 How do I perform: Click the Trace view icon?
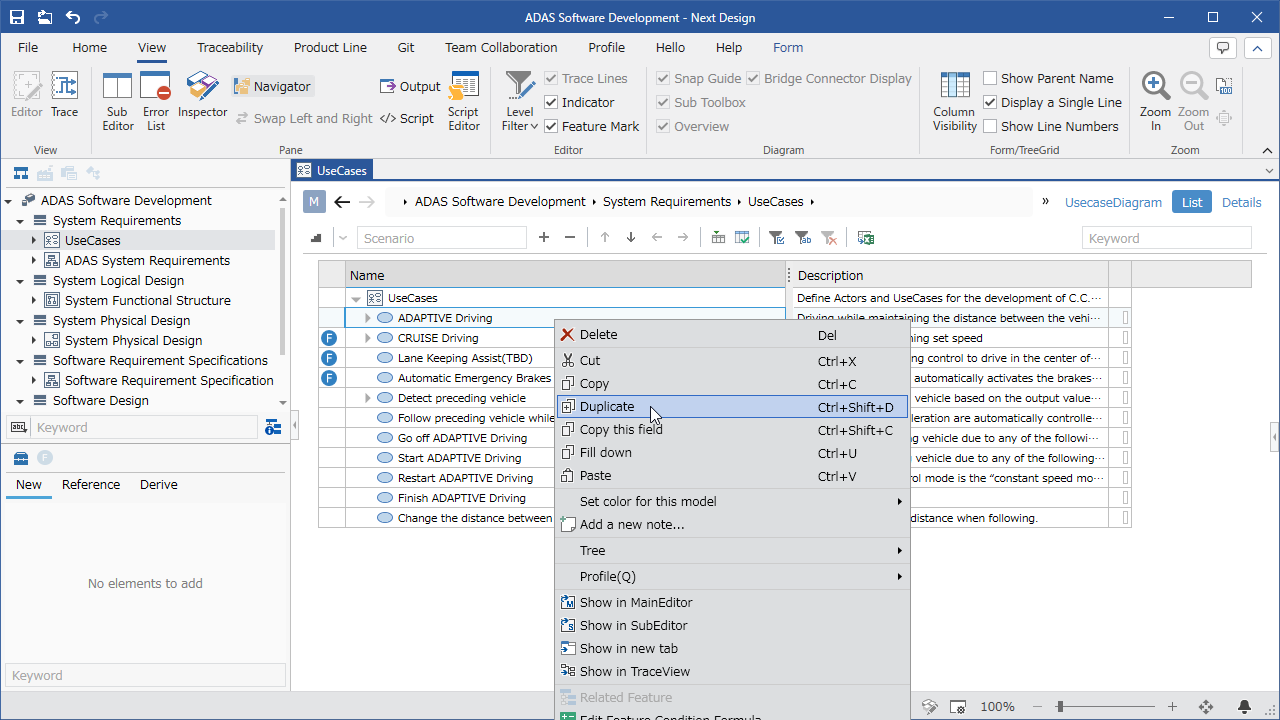65,96
